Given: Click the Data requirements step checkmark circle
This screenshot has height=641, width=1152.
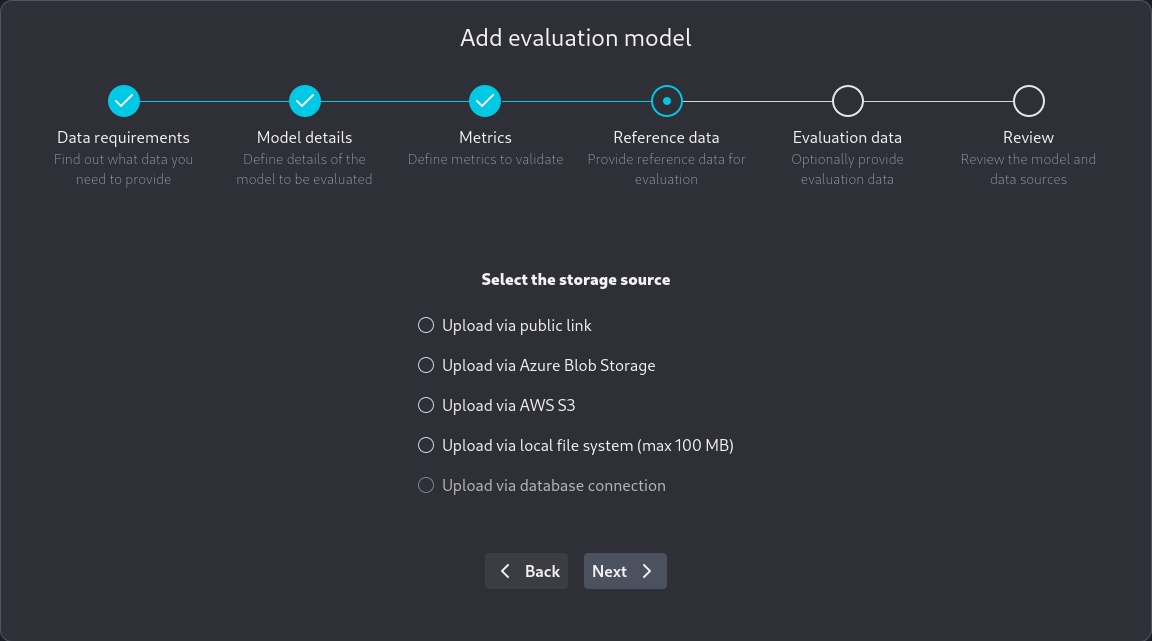Looking at the screenshot, I should [x=124, y=101].
